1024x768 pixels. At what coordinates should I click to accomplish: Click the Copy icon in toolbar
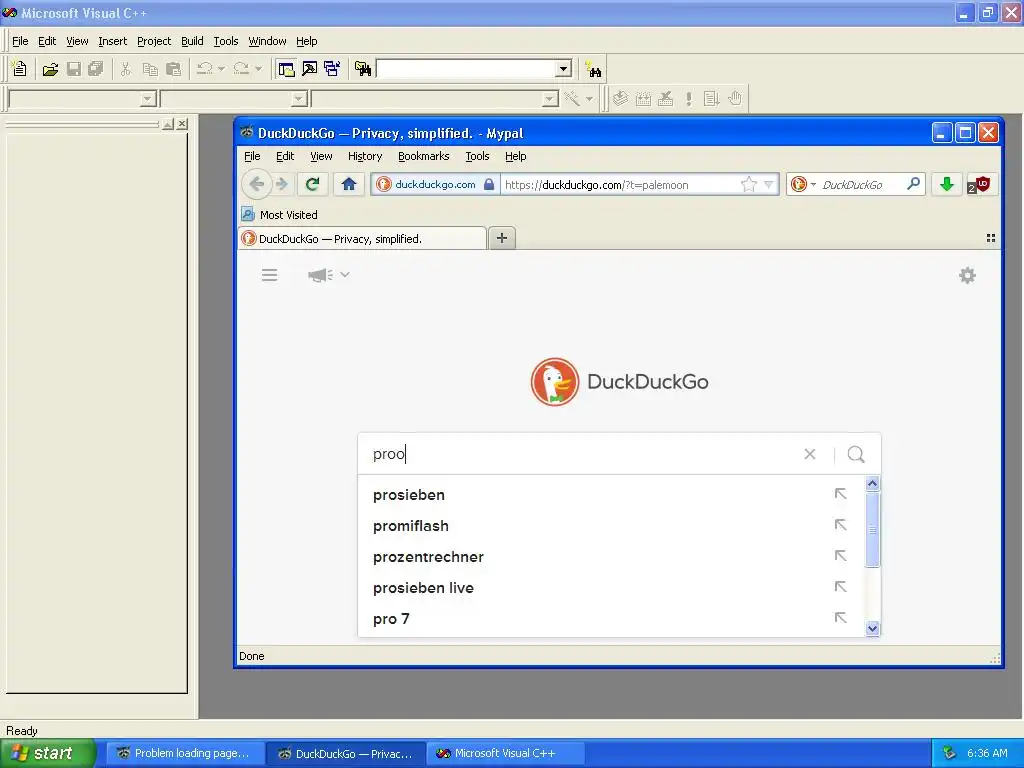pyautogui.click(x=150, y=69)
